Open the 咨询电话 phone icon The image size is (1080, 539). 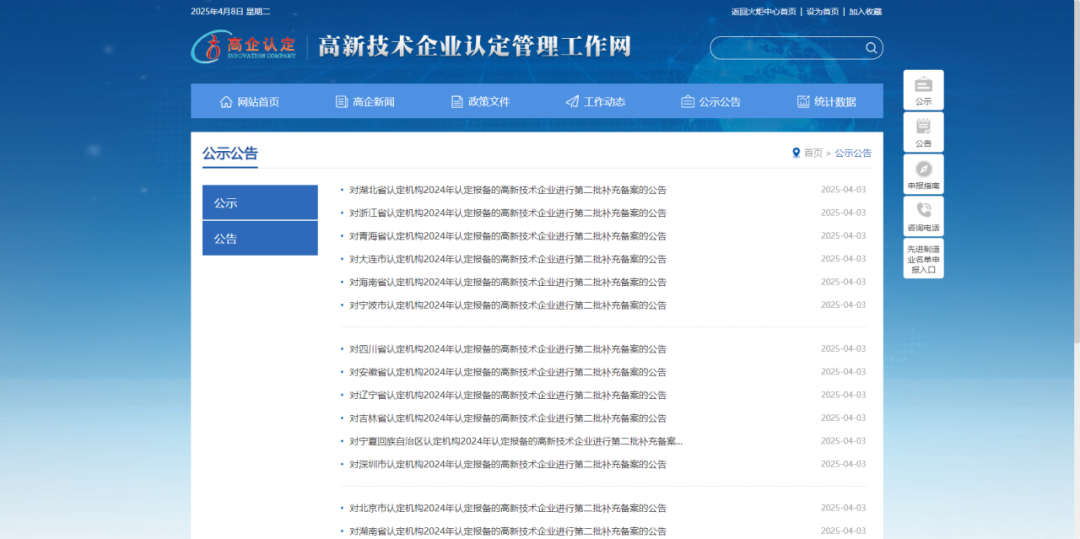tap(923, 216)
